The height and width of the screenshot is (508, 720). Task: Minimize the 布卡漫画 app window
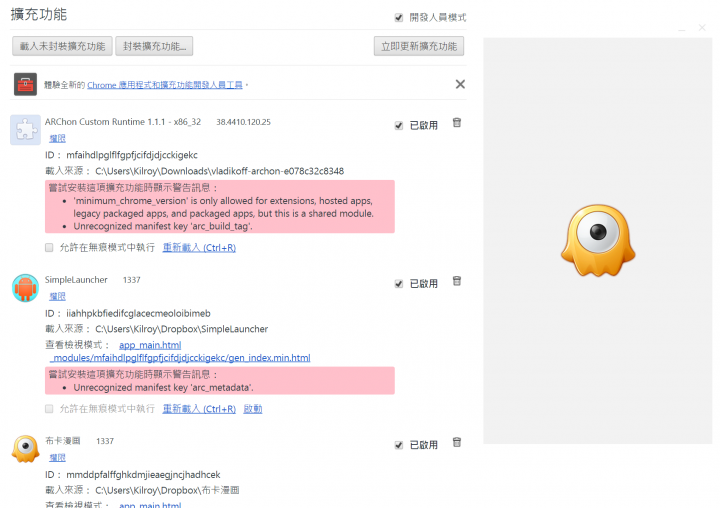(x=682, y=28)
